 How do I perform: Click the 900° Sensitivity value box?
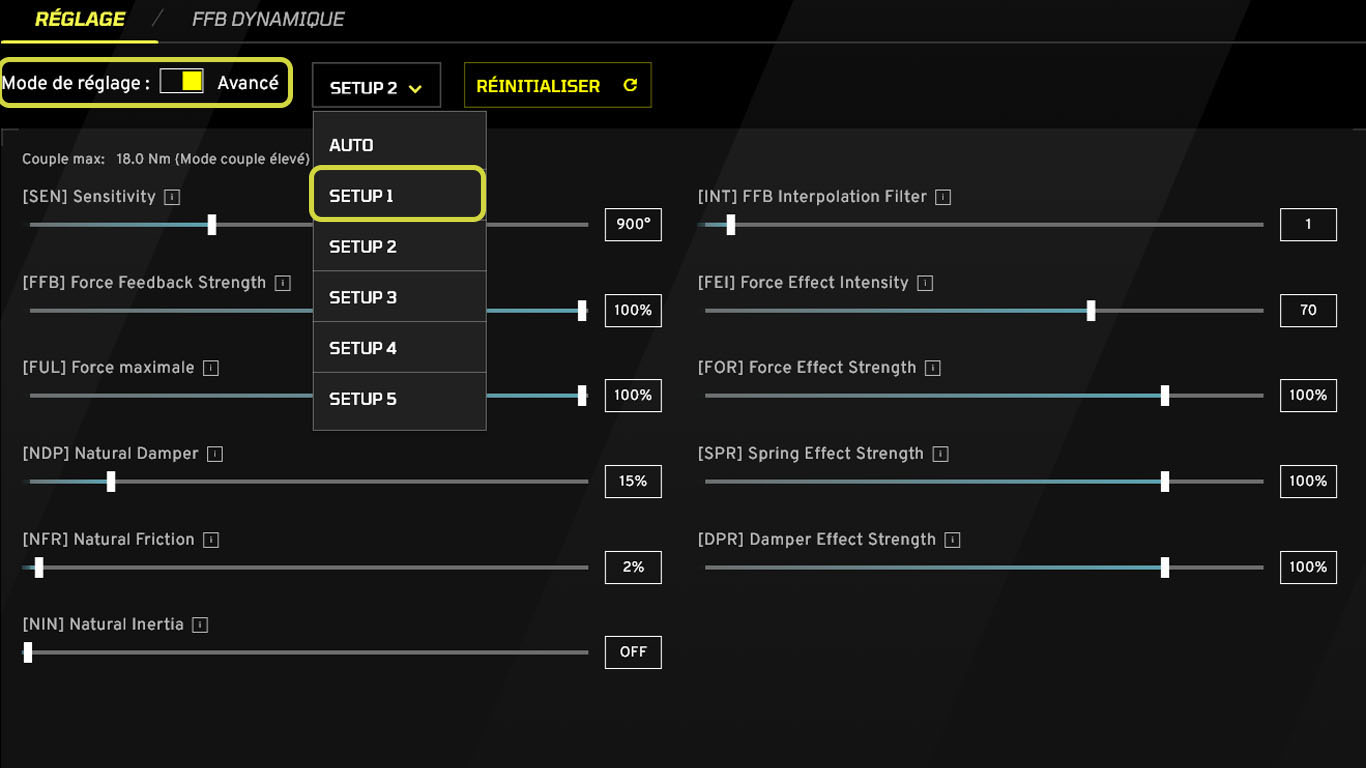tap(633, 225)
